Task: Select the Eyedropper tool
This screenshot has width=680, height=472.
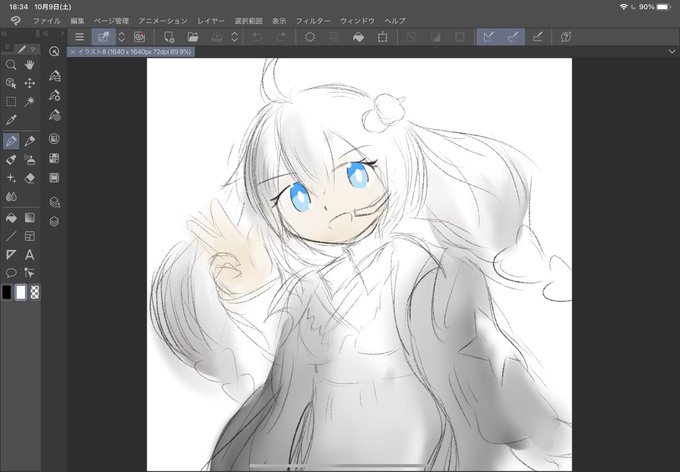Action: [x=11, y=120]
